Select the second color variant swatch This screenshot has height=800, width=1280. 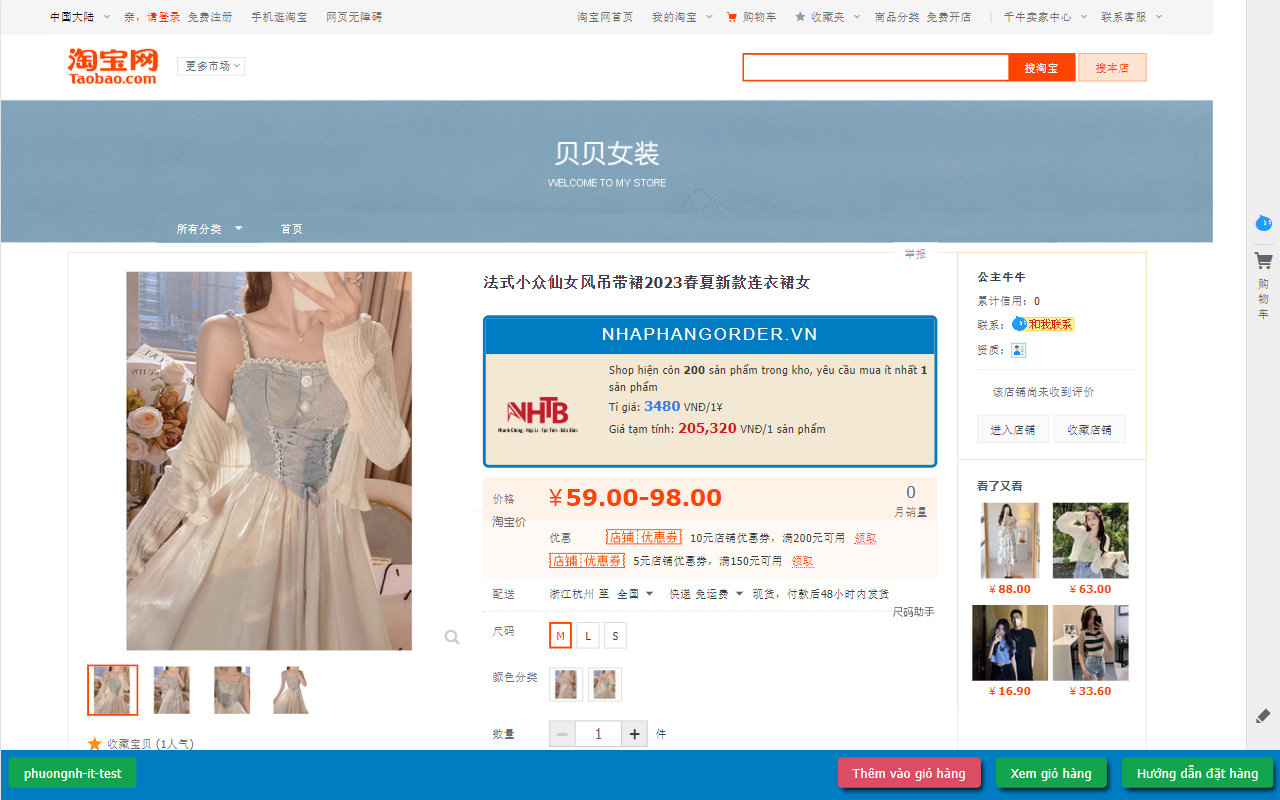point(605,684)
